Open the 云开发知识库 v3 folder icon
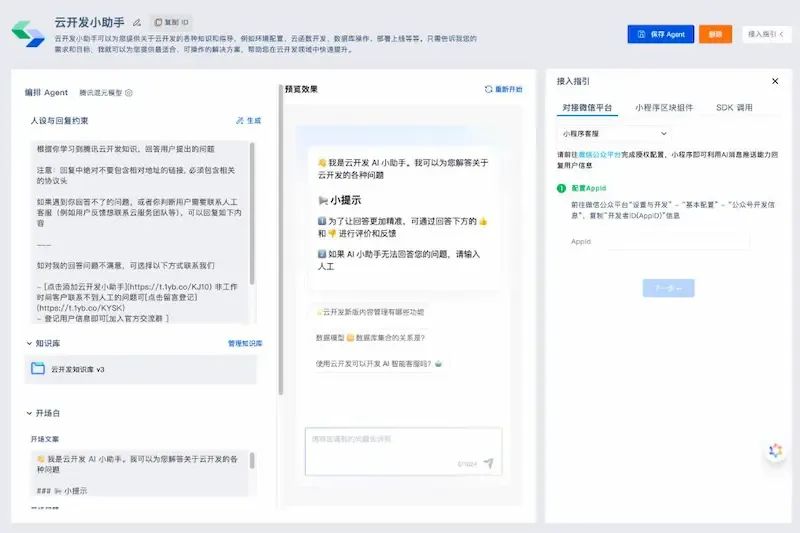The height and width of the screenshot is (533, 800). pyautogui.click(x=38, y=368)
